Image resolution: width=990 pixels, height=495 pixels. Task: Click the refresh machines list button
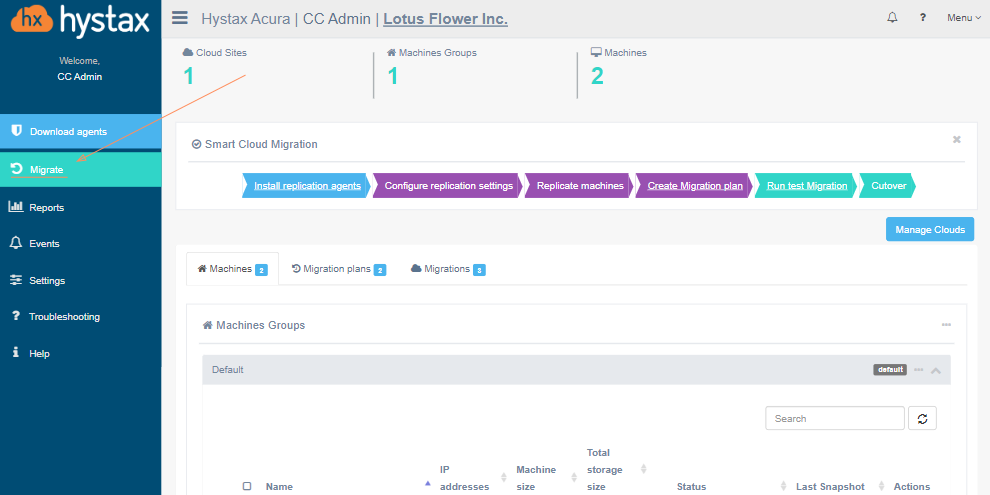pyautogui.click(x=922, y=419)
